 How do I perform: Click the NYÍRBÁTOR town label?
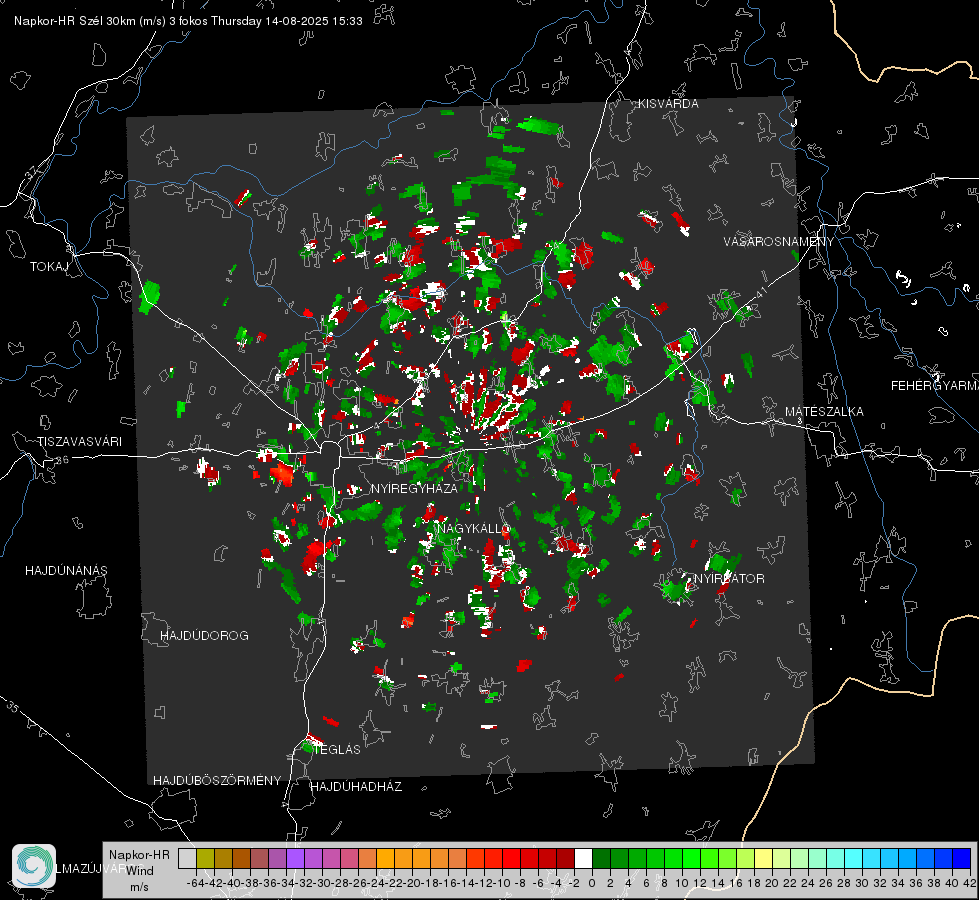click(729, 578)
